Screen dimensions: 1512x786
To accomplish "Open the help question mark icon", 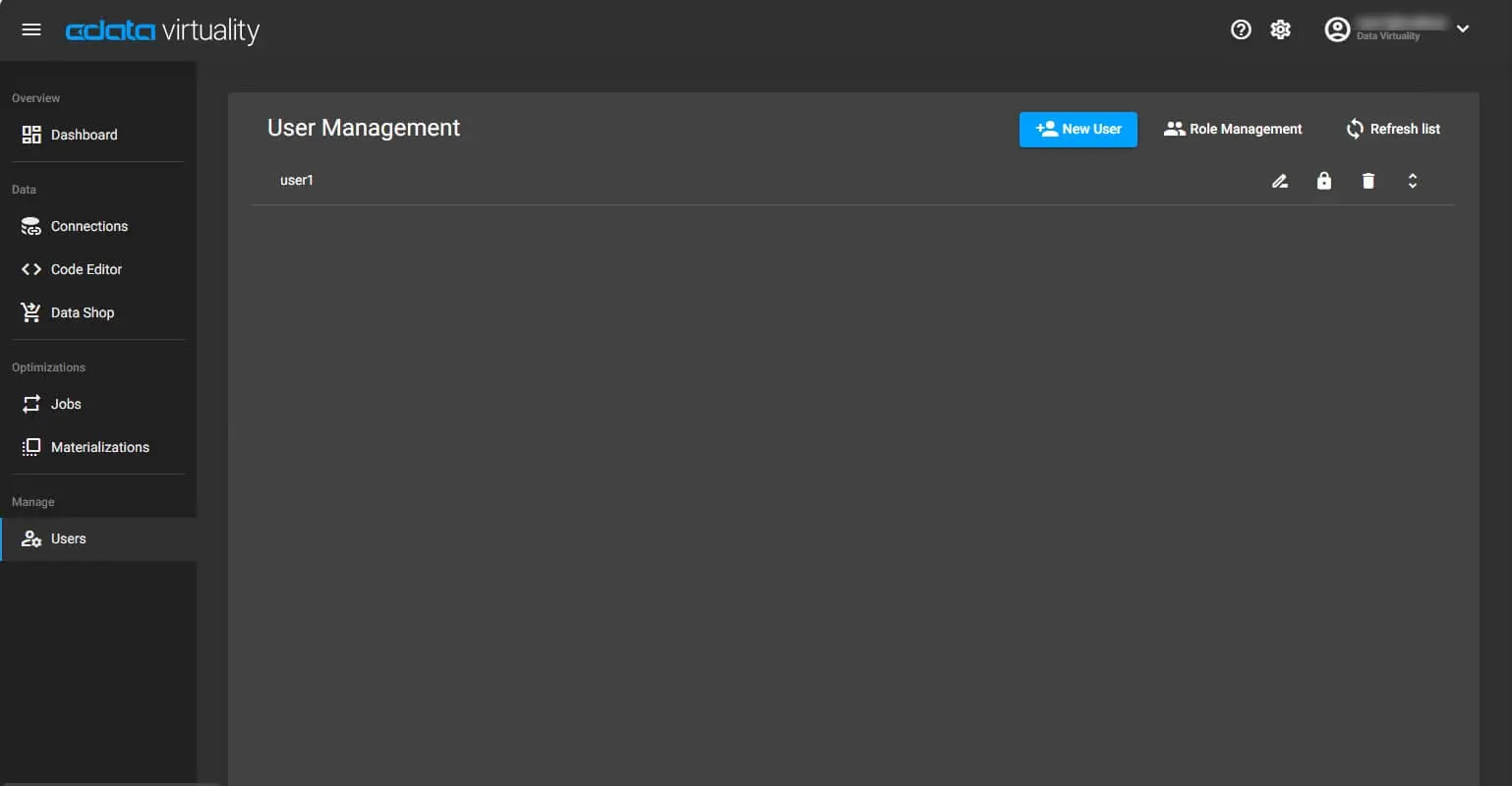I will (1241, 29).
